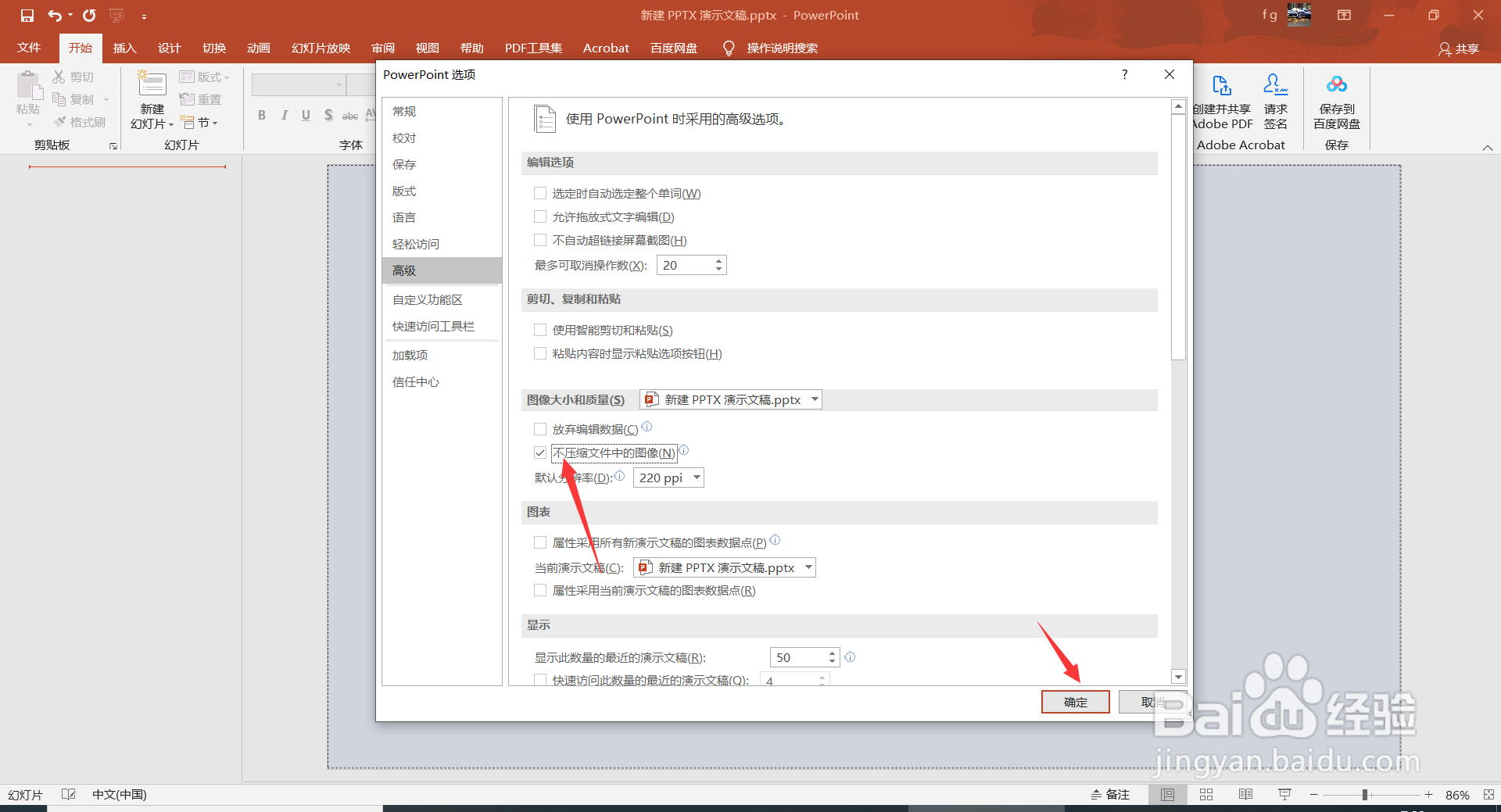The image size is (1501, 812).
Task: Open 图像大小和质量 document dropdown
Action: point(731,399)
